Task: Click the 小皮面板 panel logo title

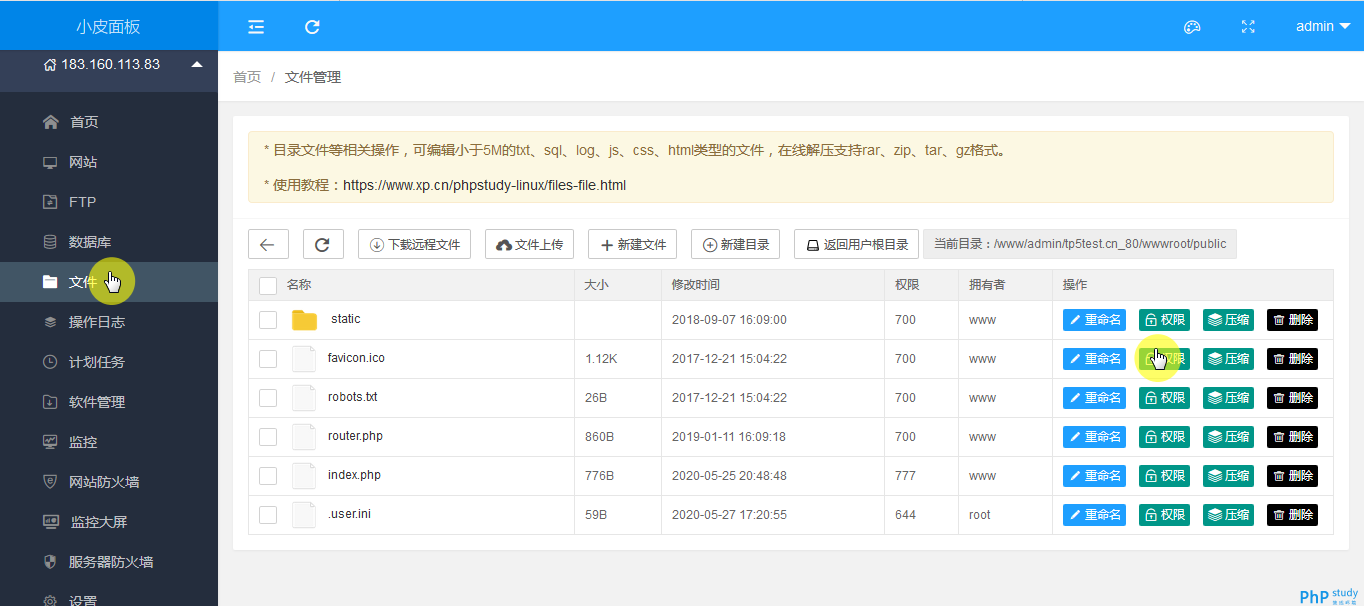Action: point(108,27)
